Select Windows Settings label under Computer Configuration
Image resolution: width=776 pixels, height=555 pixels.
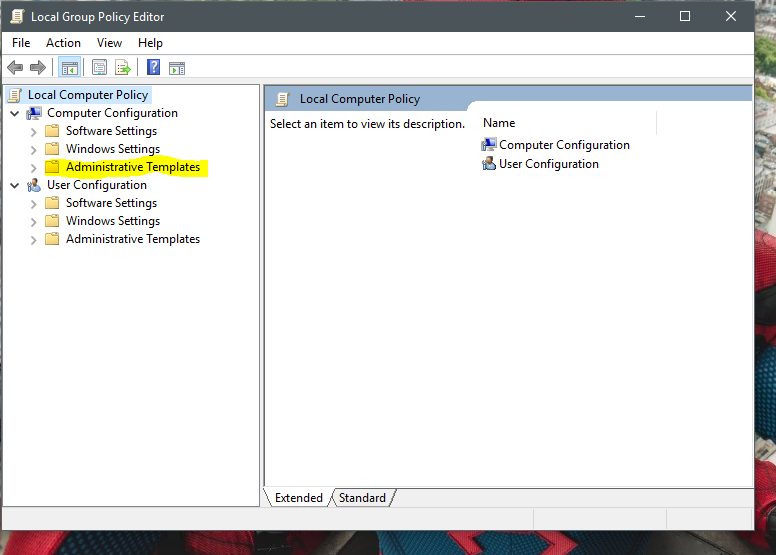tap(113, 149)
